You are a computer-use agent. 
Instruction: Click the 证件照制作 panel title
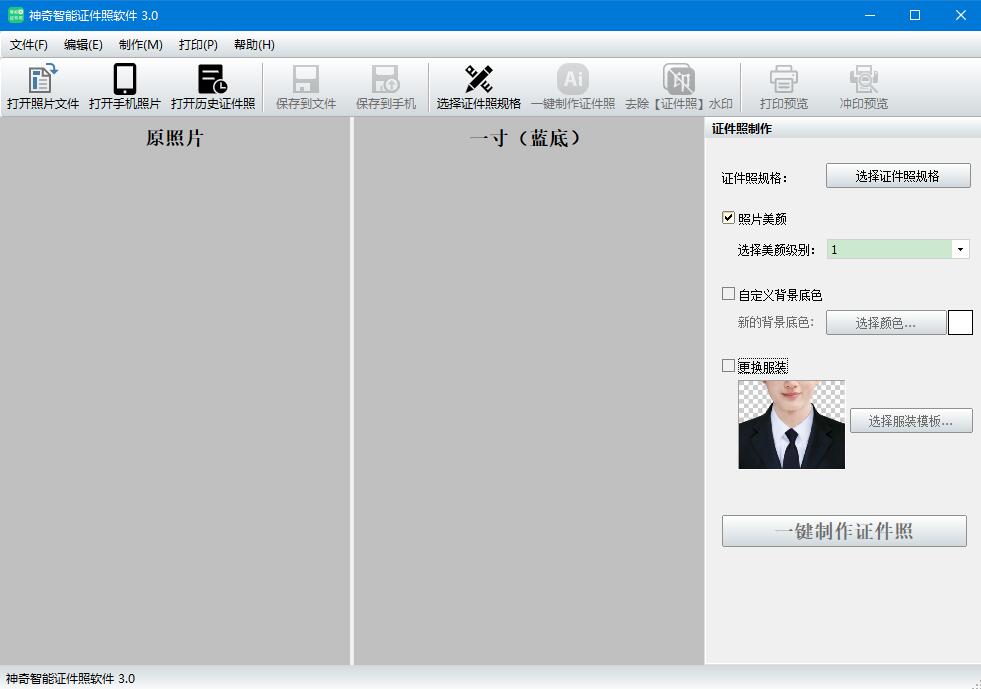click(742, 128)
